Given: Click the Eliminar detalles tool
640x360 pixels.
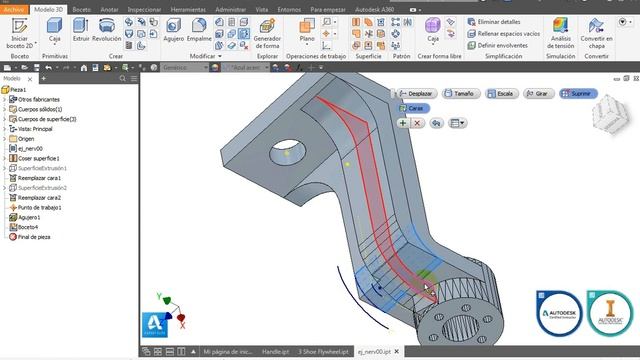Looking at the screenshot, I should (494, 22).
